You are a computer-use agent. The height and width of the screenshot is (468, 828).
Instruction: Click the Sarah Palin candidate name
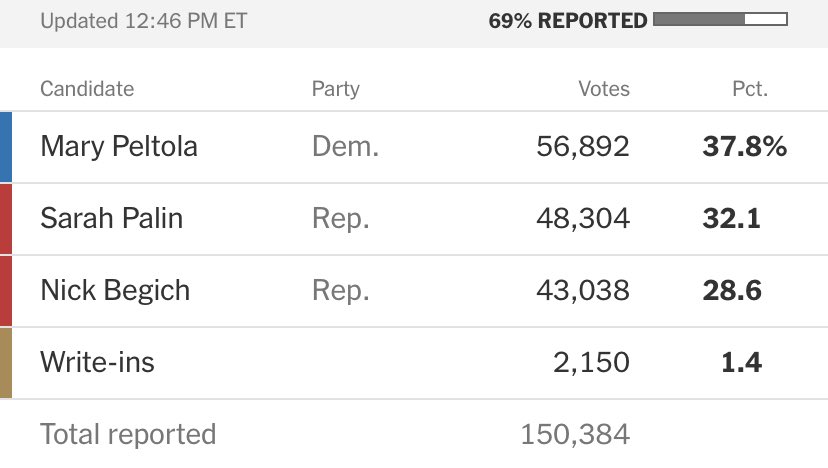(111, 218)
